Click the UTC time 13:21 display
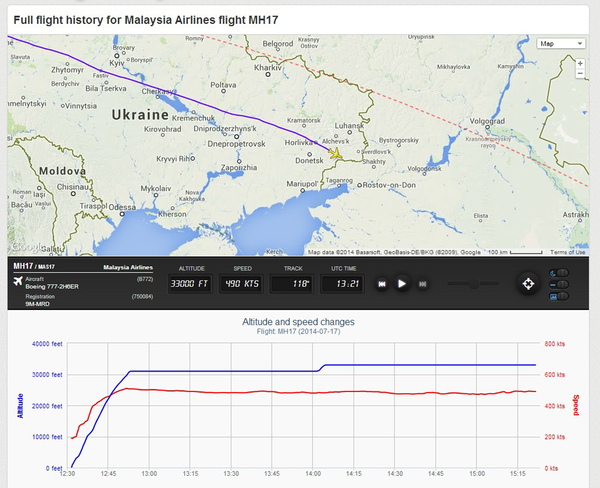The image size is (600, 488). click(x=342, y=284)
